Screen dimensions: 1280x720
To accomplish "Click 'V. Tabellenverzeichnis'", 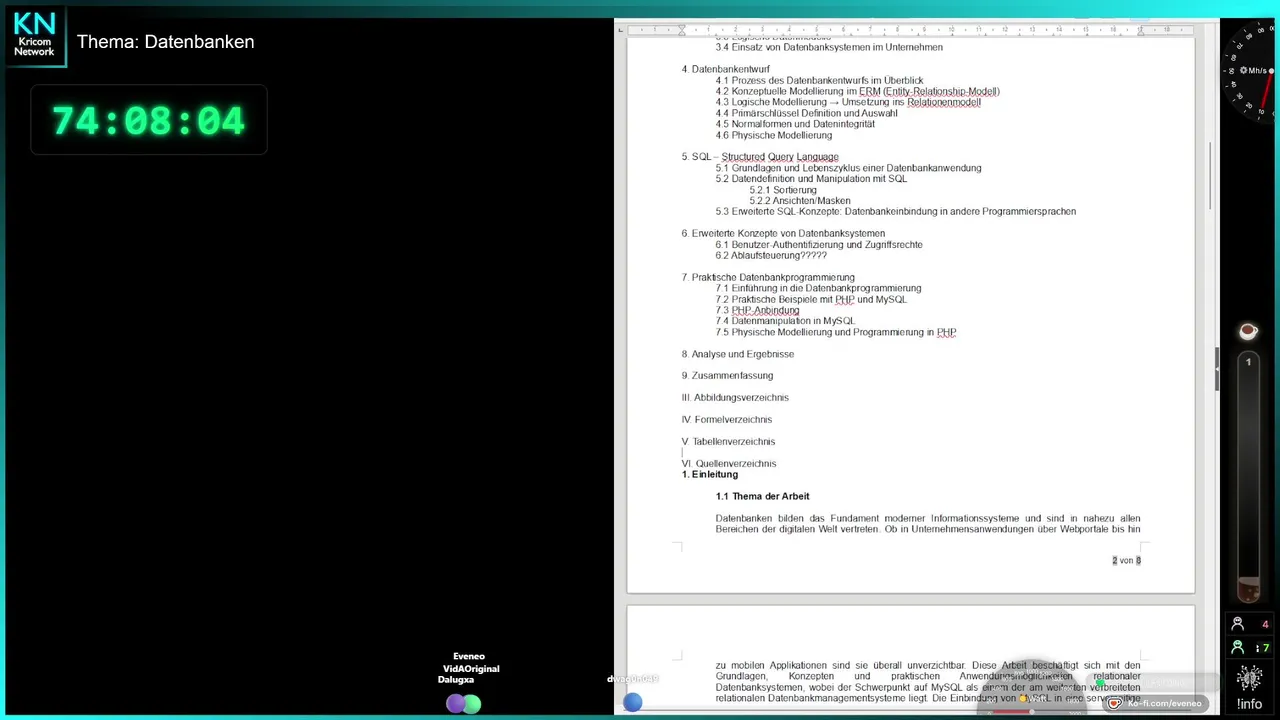I will 728,441.
